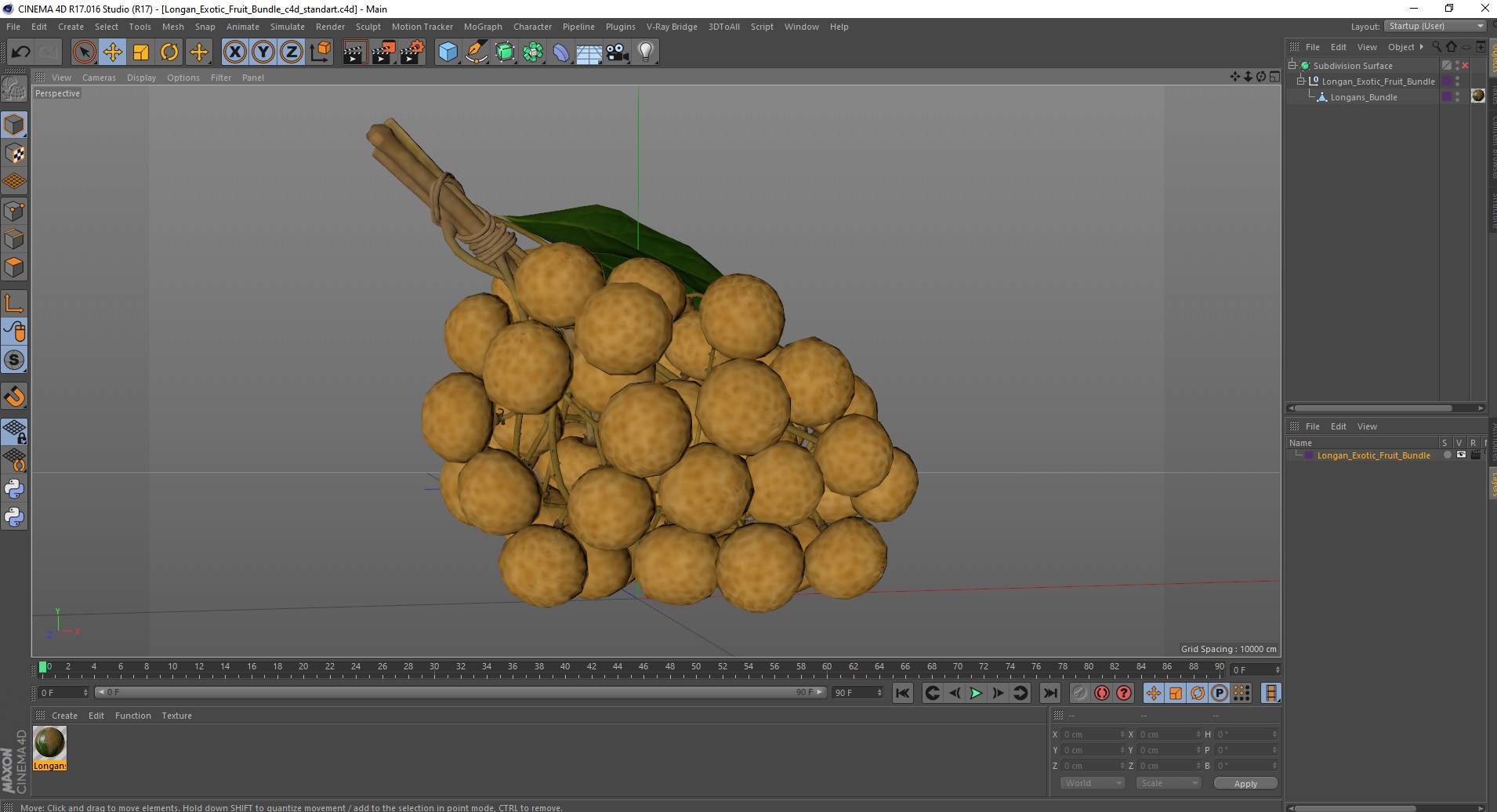Select Points mode in left sidebar
Image resolution: width=1497 pixels, height=812 pixels.
click(x=14, y=211)
